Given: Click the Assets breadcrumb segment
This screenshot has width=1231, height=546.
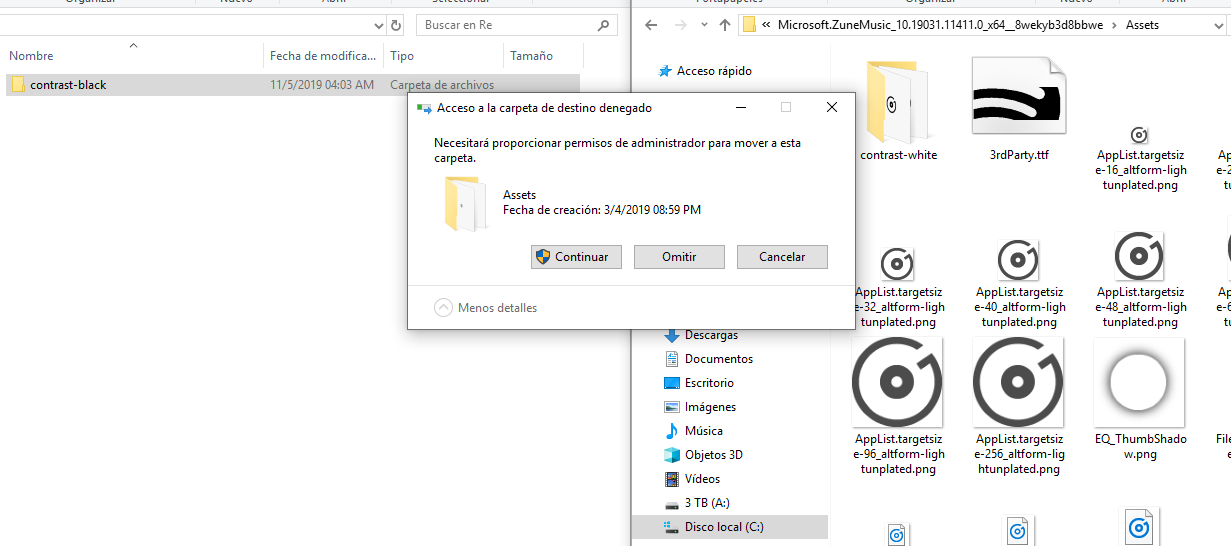Looking at the screenshot, I should pyautogui.click(x=1142, y=25).
